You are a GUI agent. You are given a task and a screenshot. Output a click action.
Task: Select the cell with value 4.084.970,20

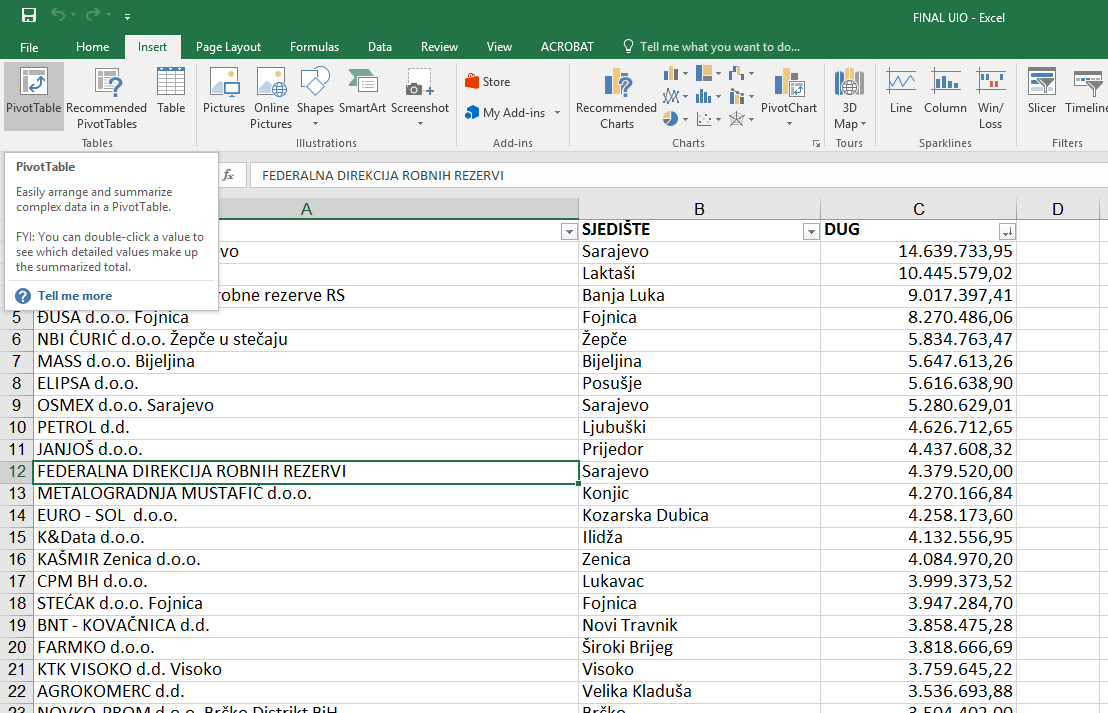pos(918,559)
